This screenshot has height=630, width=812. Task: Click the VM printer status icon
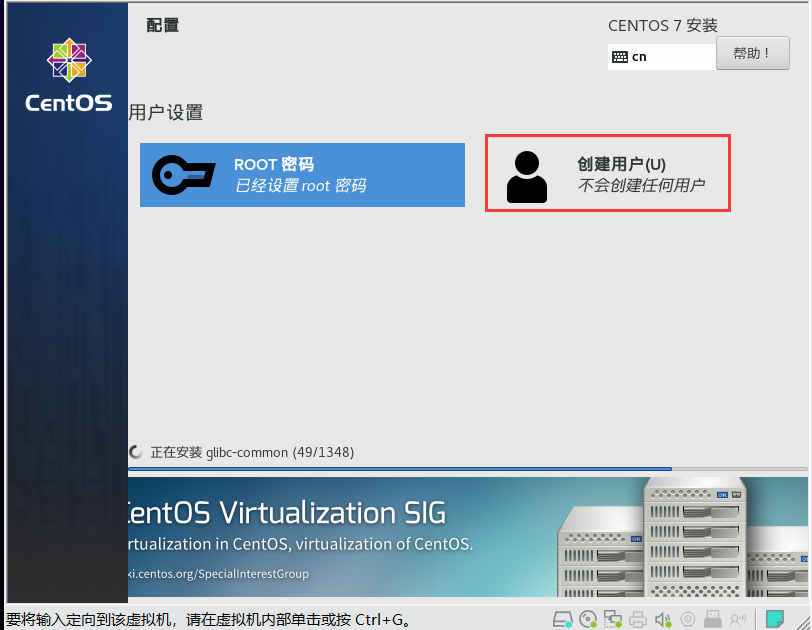click(637, 619)
